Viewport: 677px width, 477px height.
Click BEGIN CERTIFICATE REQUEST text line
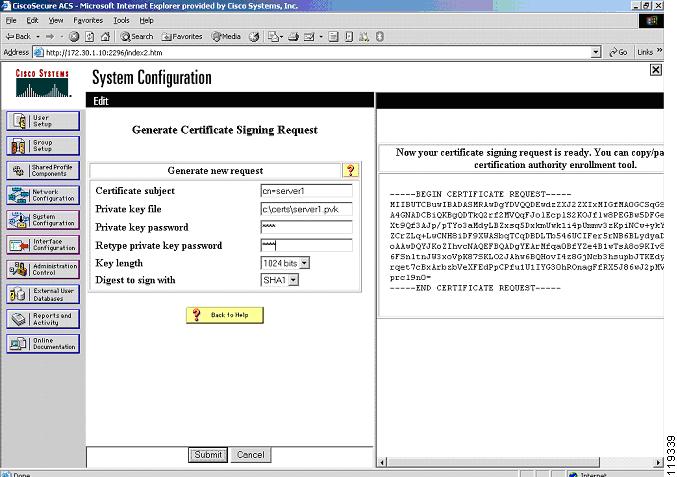480,194
